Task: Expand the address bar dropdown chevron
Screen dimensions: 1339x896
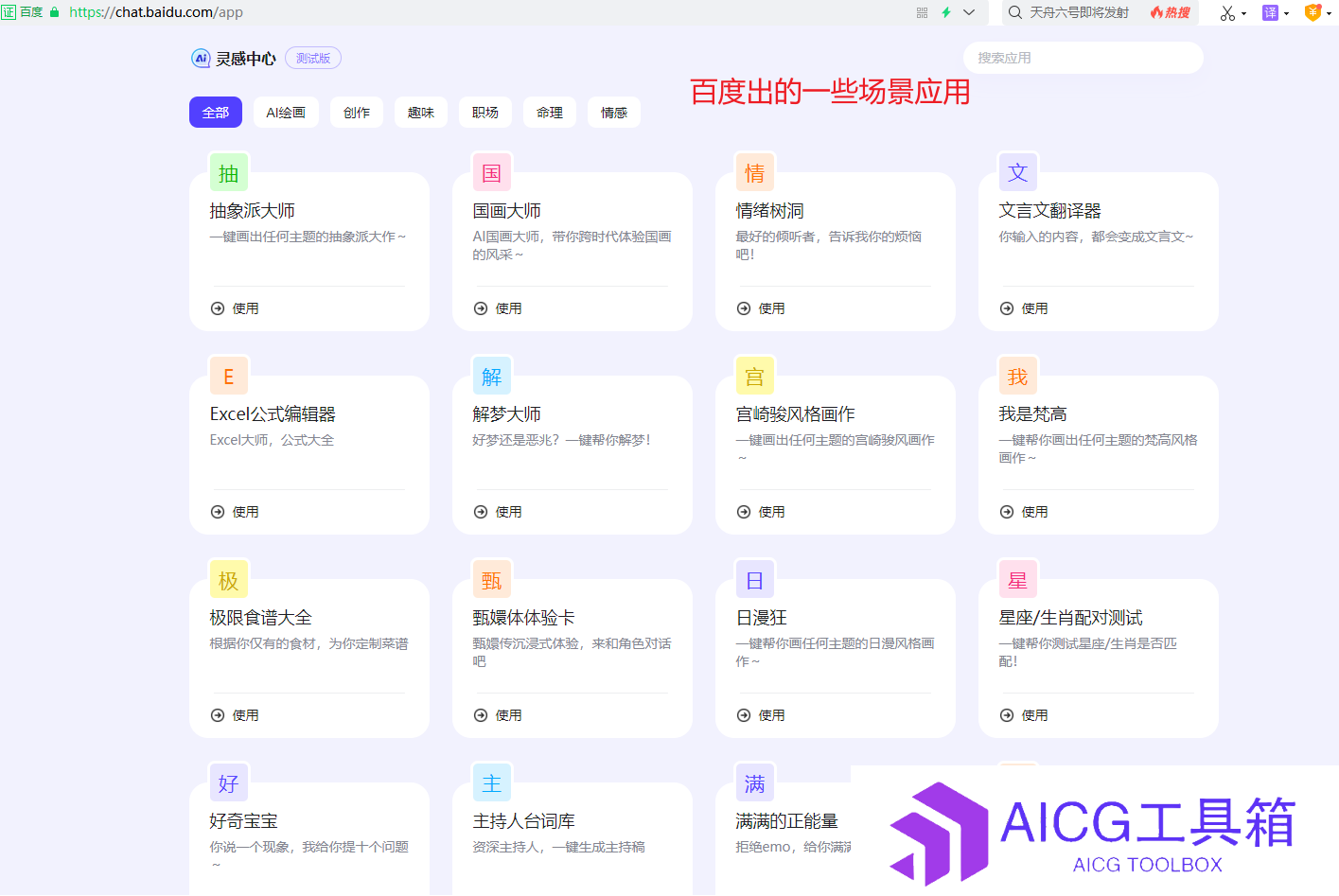Action: pos(969,12)
